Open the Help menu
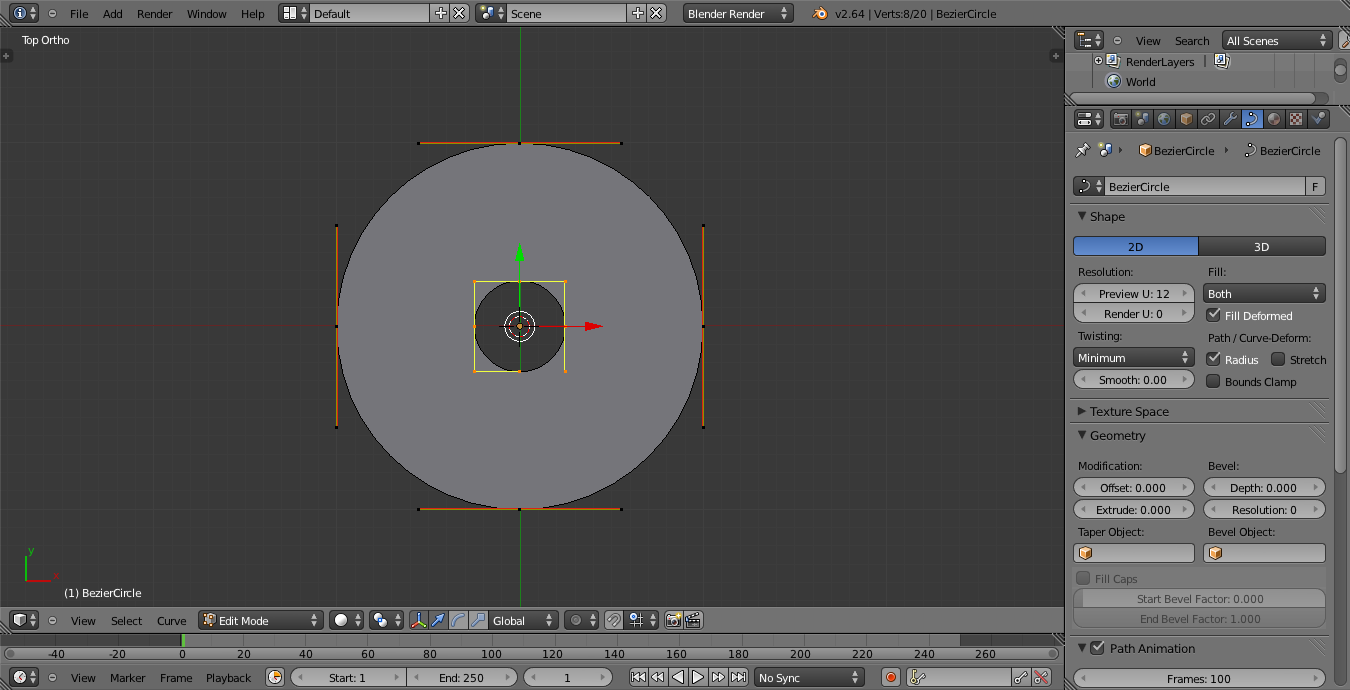 pos(253,14)
